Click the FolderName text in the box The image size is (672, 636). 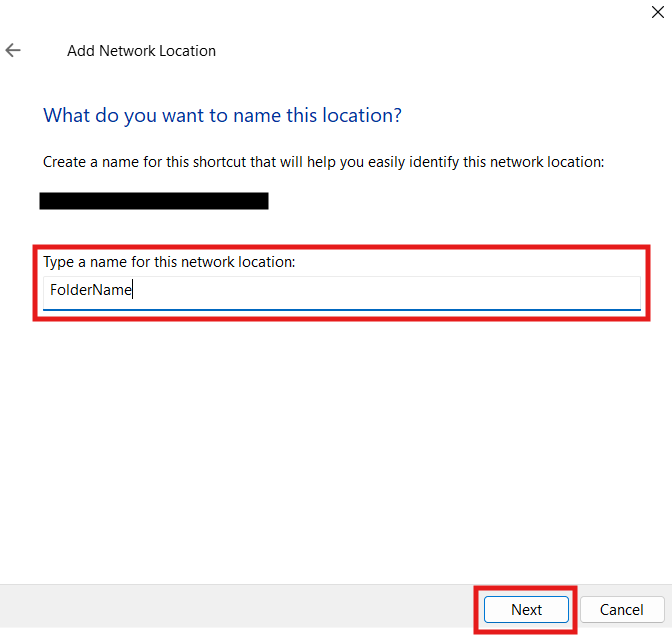click(90, 291)
